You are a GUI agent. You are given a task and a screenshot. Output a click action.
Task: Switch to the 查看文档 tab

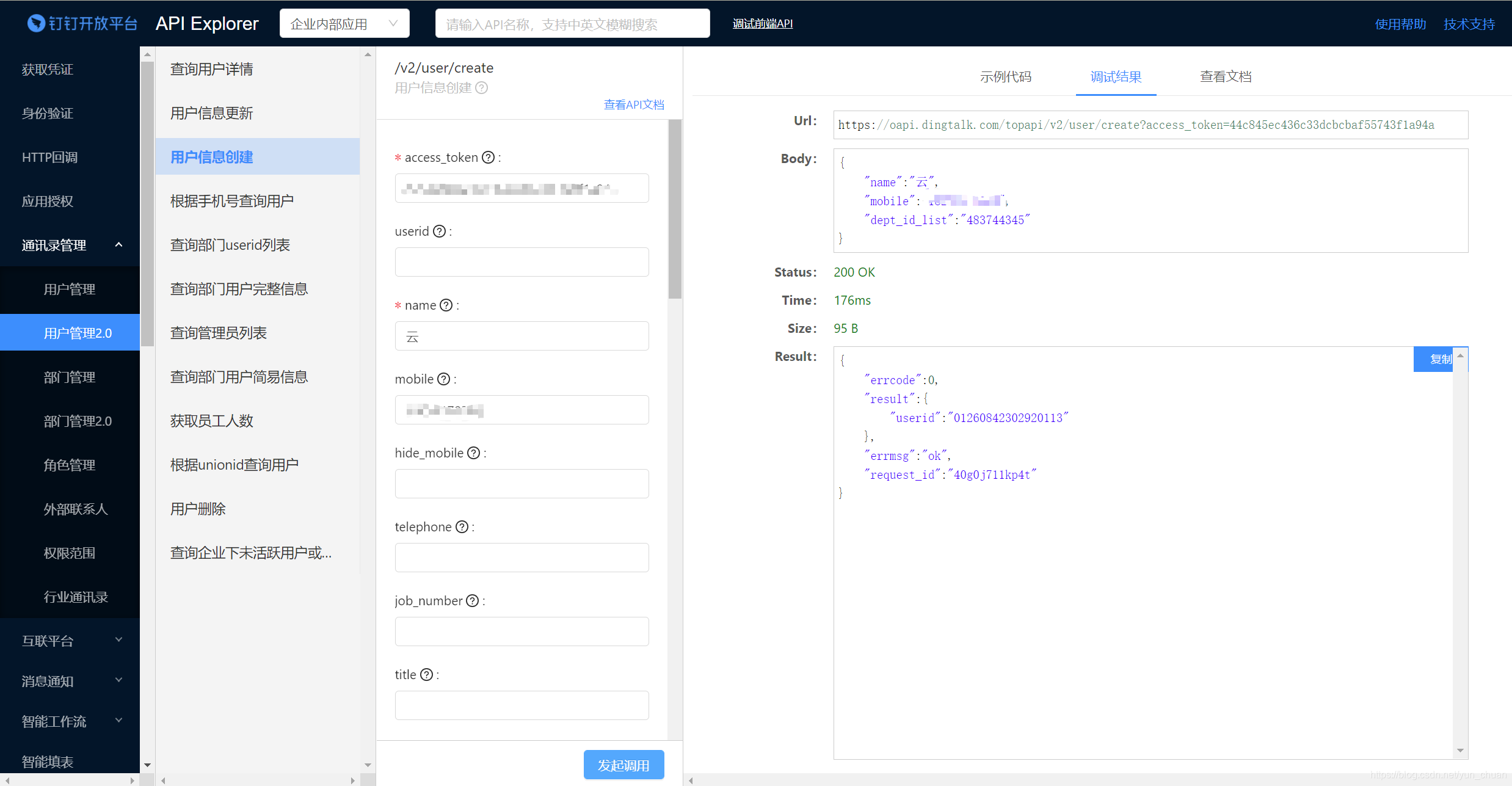click(1226, 77)
